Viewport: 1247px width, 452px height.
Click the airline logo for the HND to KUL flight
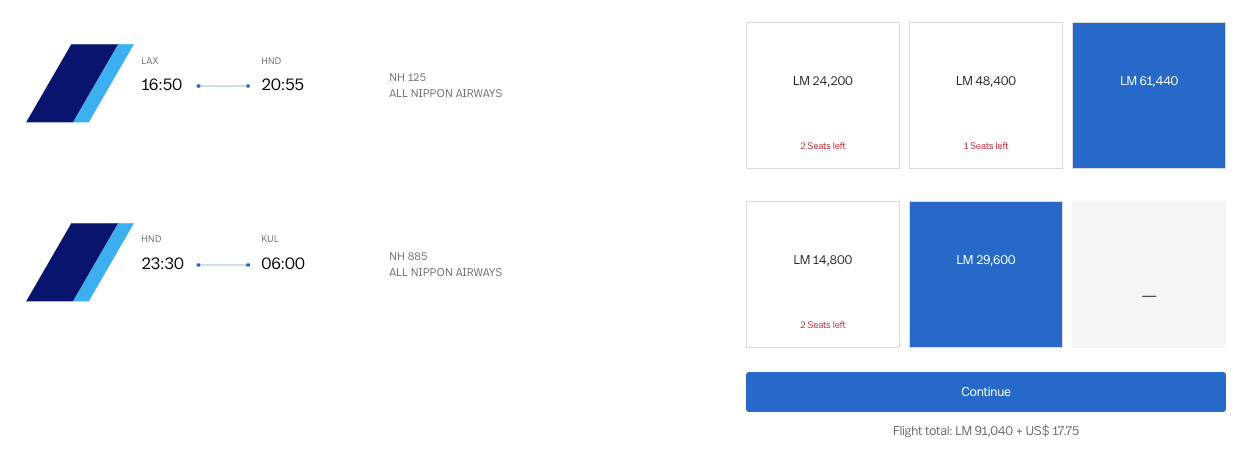tap(80, 262)
